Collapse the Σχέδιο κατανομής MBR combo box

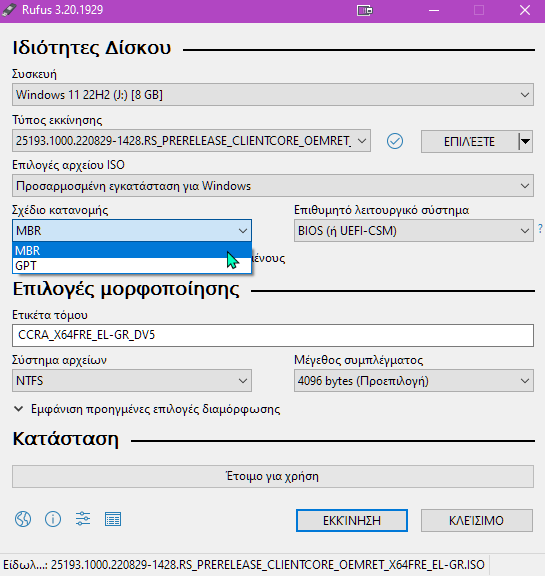[132, 231]
